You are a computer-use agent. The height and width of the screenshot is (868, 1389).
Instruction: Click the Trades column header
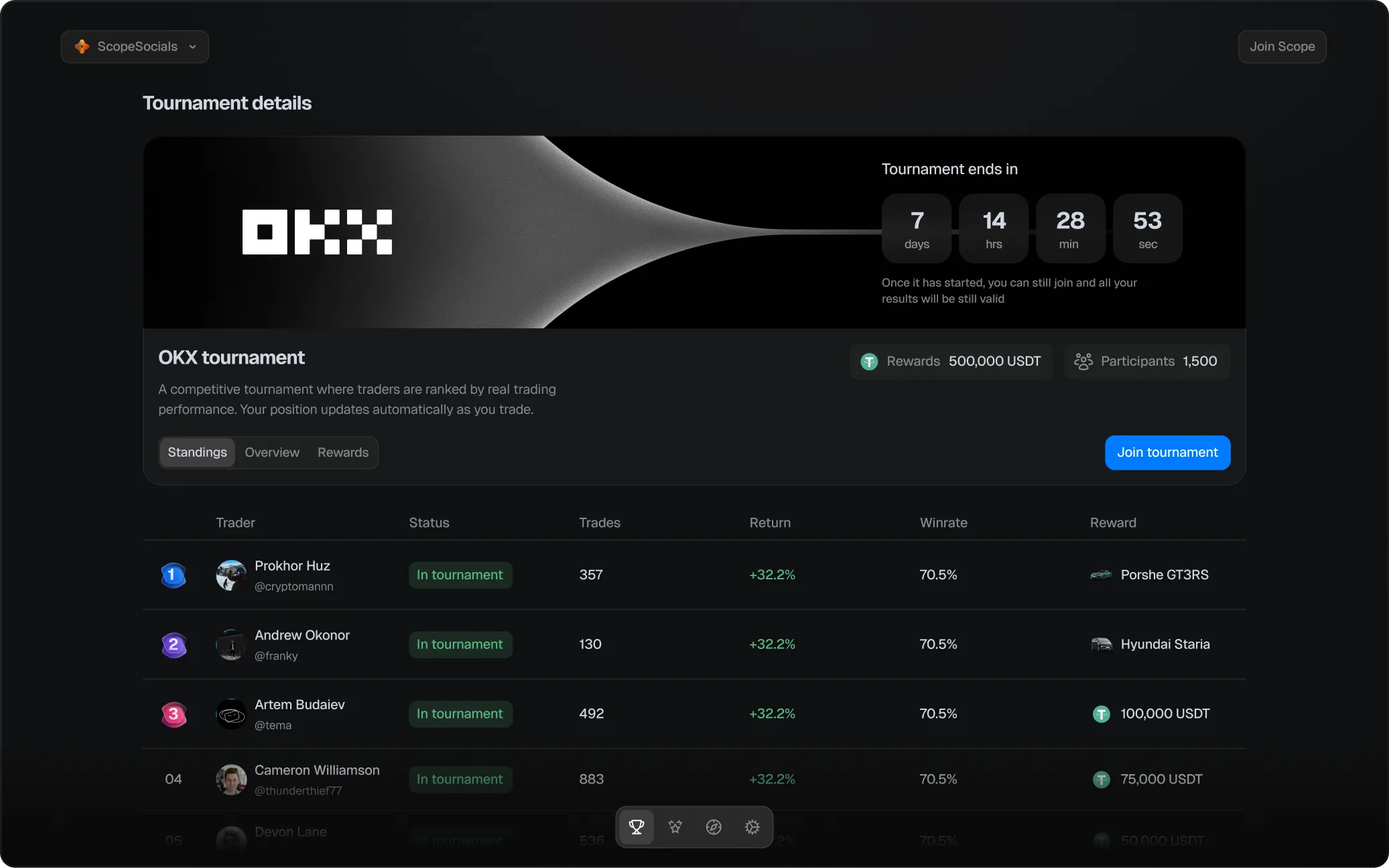coord(600,522)
